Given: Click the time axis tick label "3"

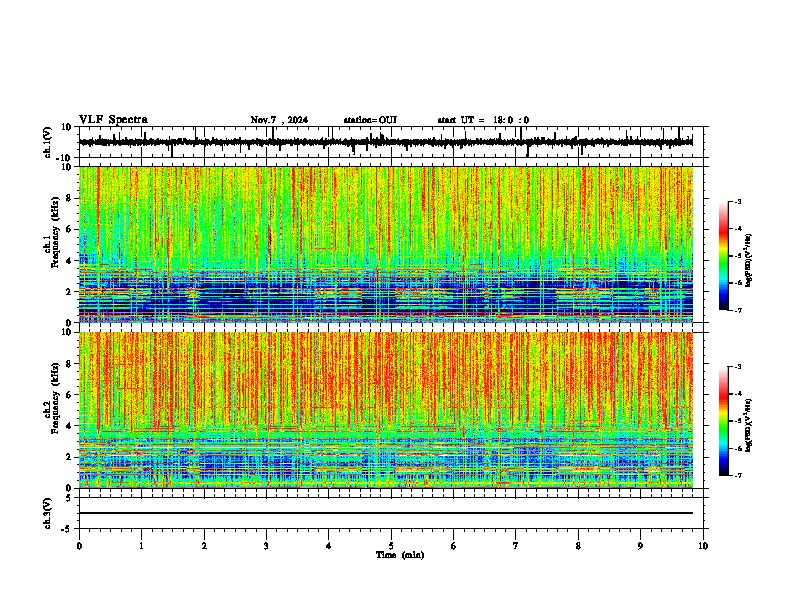Looking at the screenshot, I should (x=266, y=546).
